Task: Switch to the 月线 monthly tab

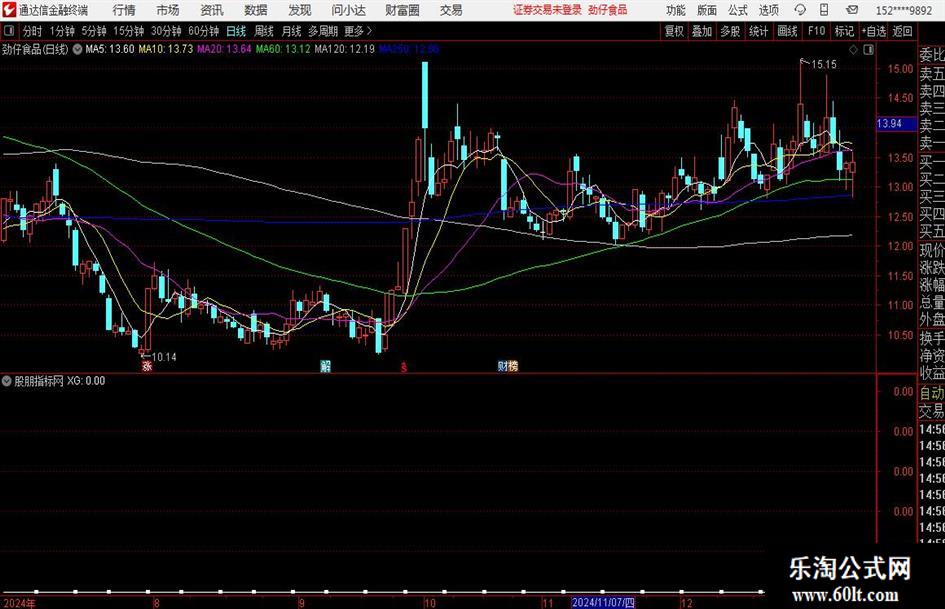Action: coord(291,31)
